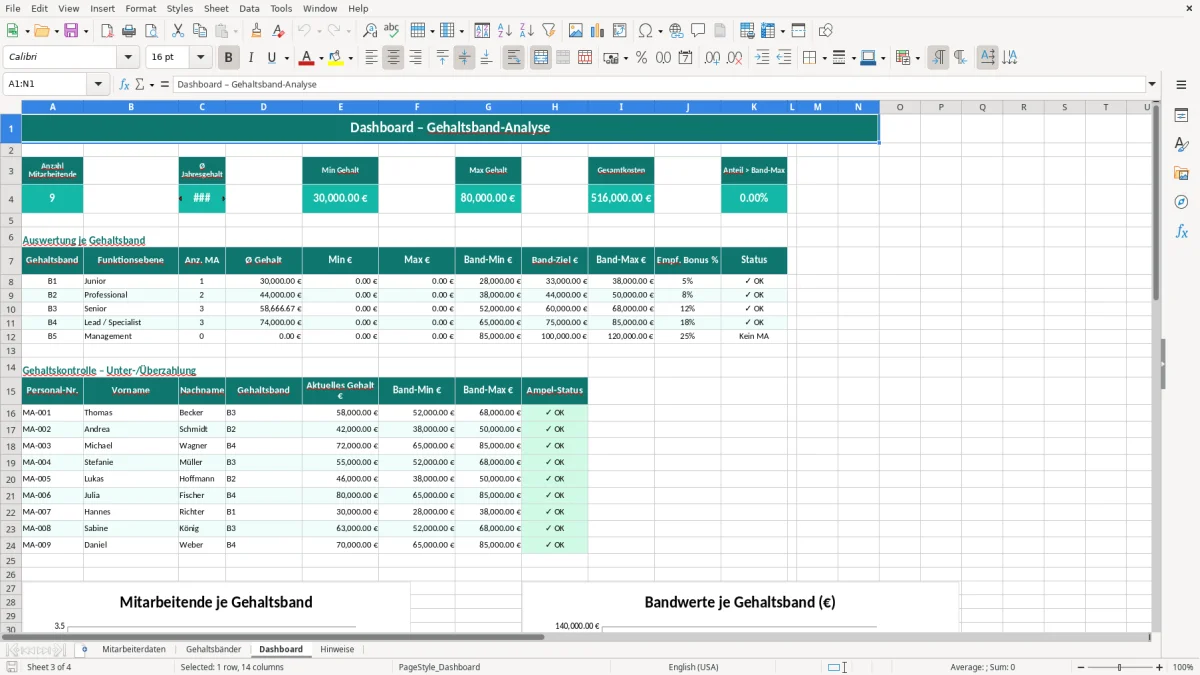
Task: Open the font color dropdown arrow
Action: pos(320,58)
